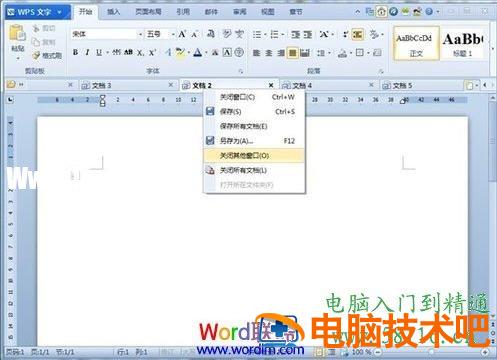Click Enclosed Character circle icon
The image size is (497, 360).
click(239, 53)
